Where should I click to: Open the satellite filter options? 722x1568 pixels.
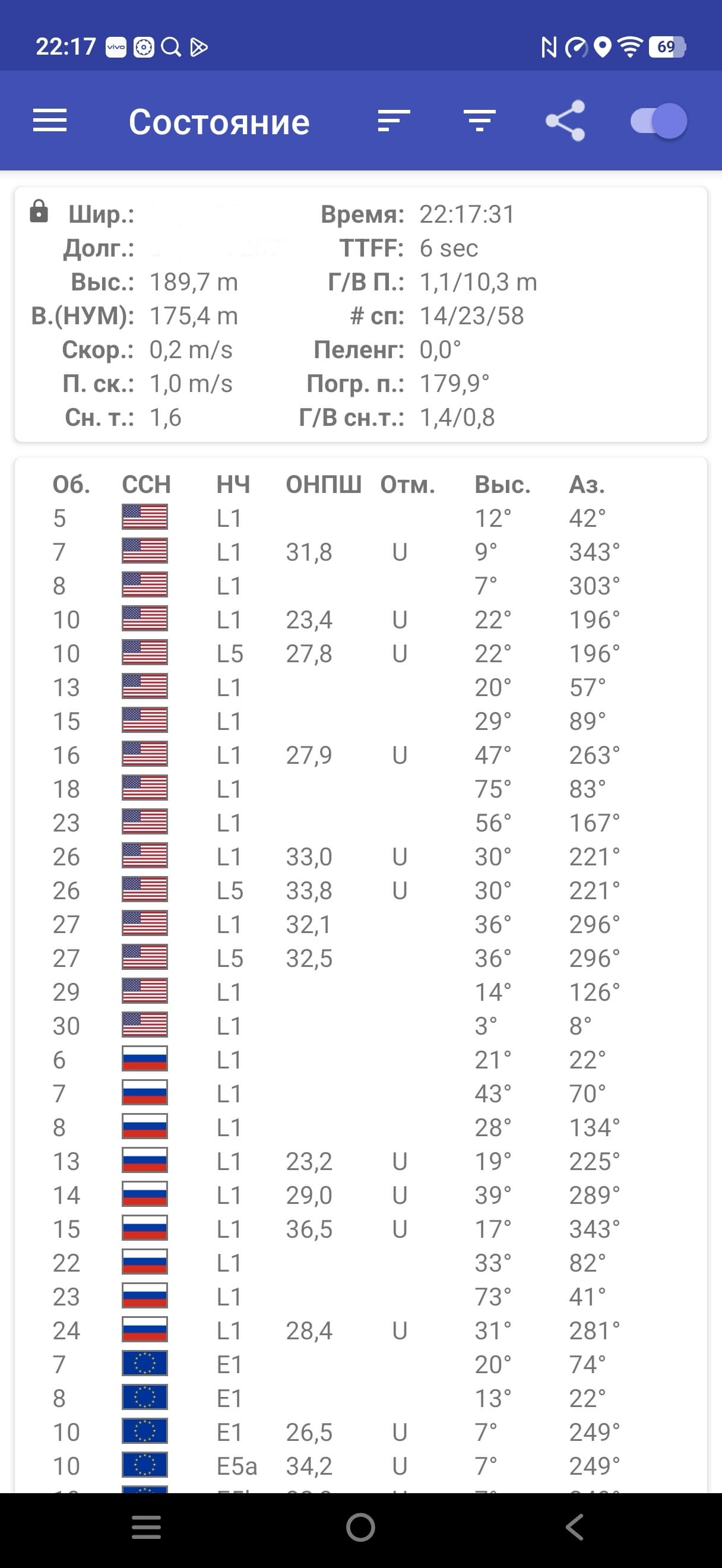coord(479,121)
